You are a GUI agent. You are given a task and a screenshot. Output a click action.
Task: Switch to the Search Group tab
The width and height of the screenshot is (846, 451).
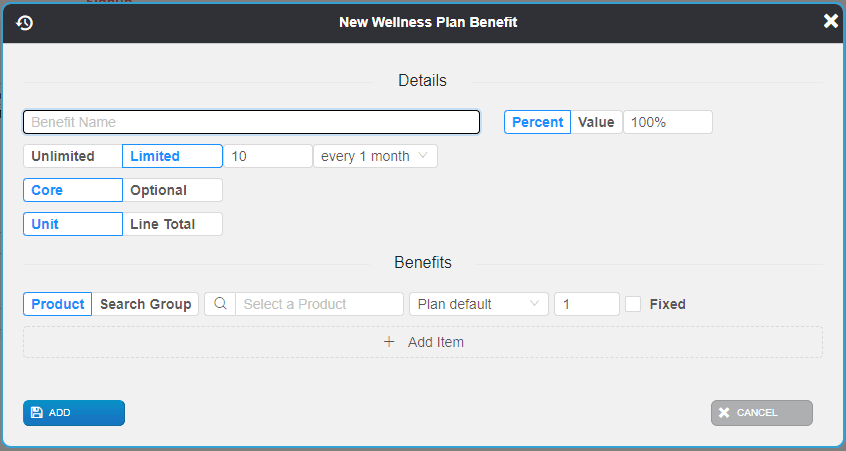click(146, 304)
